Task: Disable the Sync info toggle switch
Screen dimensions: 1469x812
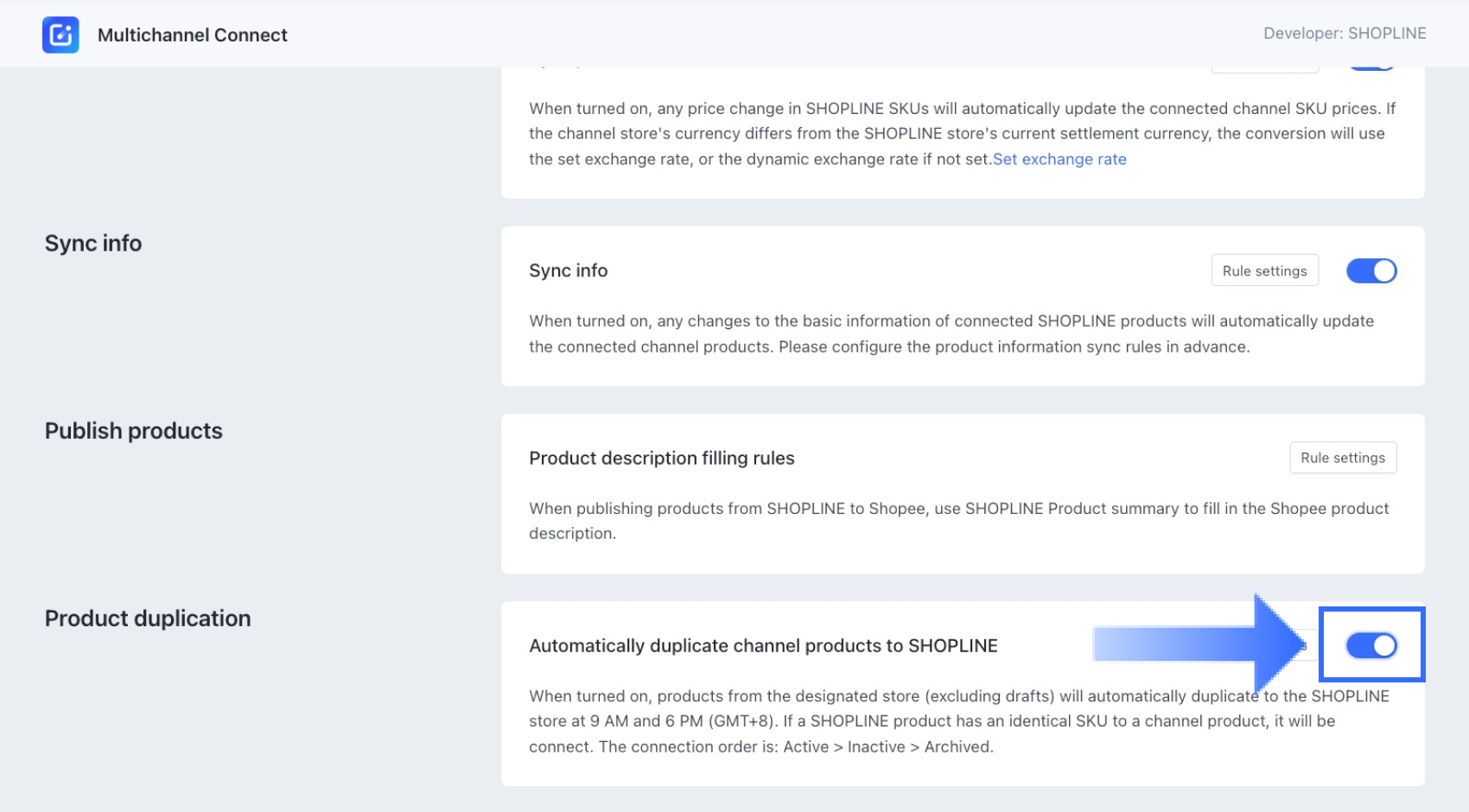Action: point(1371,271)
